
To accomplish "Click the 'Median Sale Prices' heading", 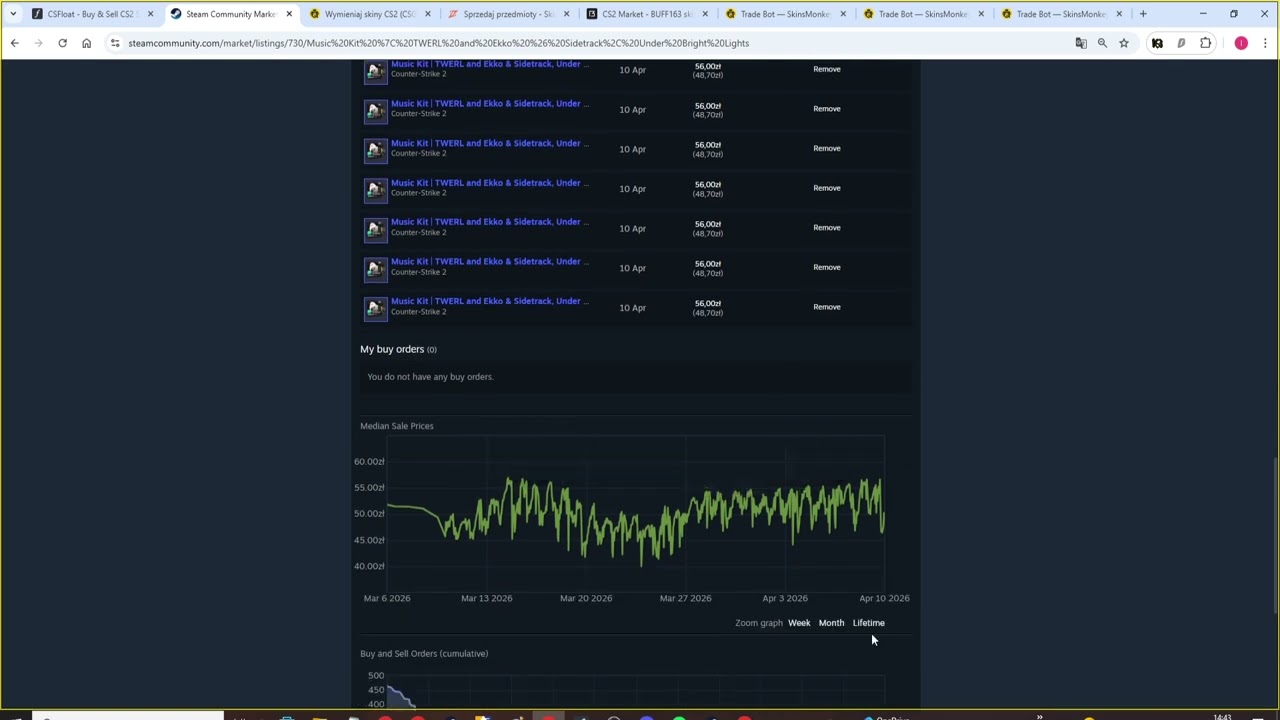I will (x=397, y=426).
